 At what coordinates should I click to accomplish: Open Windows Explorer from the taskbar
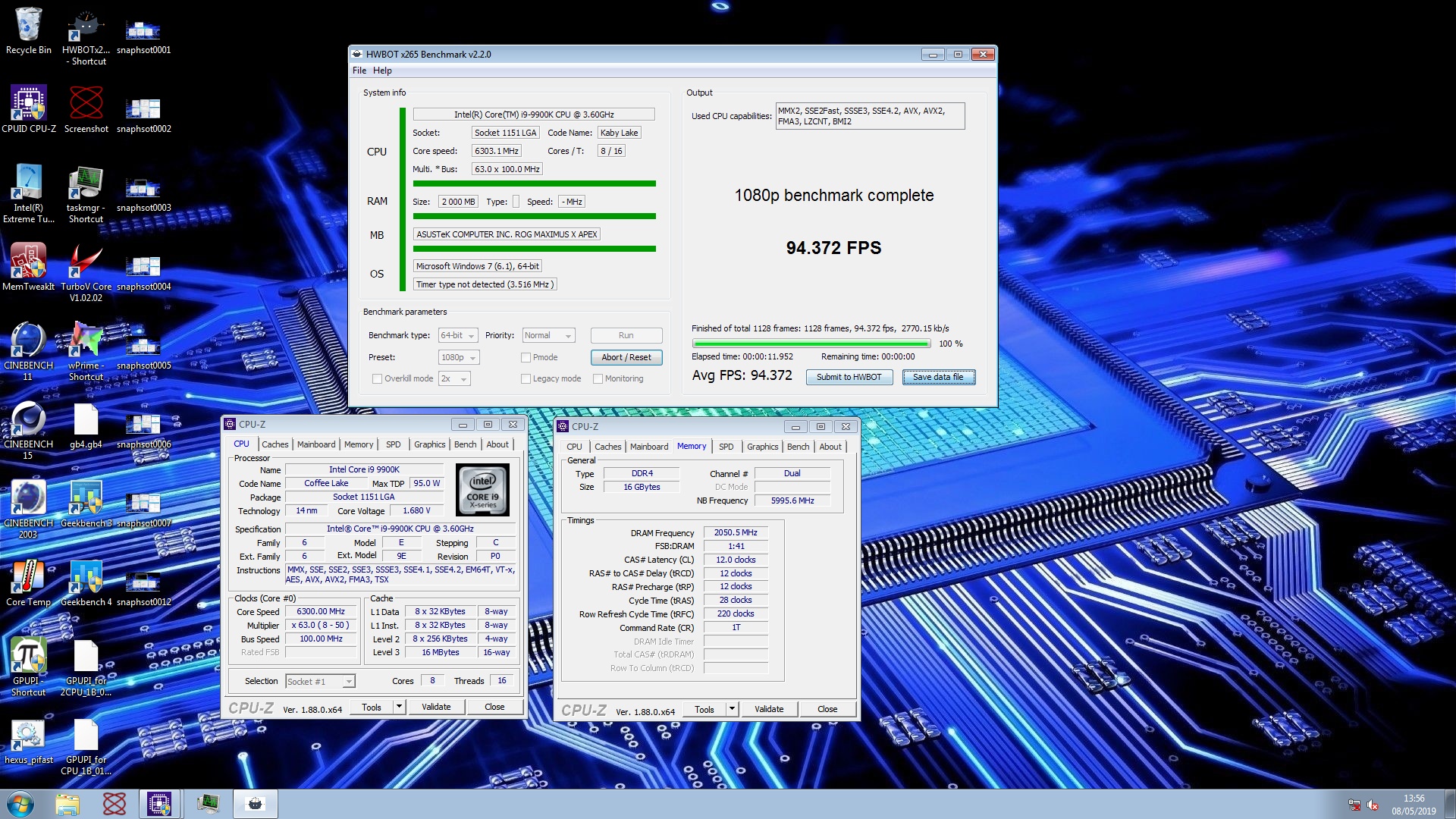pos(67,804)
